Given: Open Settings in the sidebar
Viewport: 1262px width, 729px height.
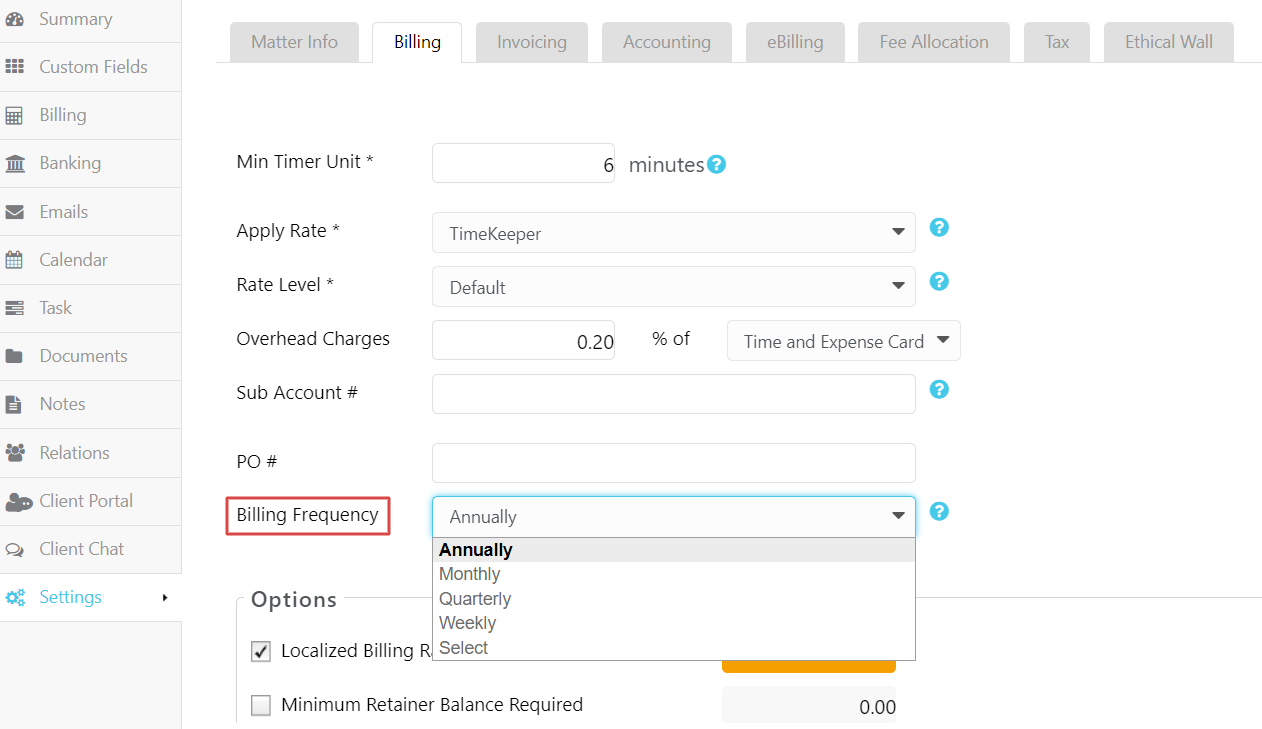Looking at the screenshot, I should (70, 597).
